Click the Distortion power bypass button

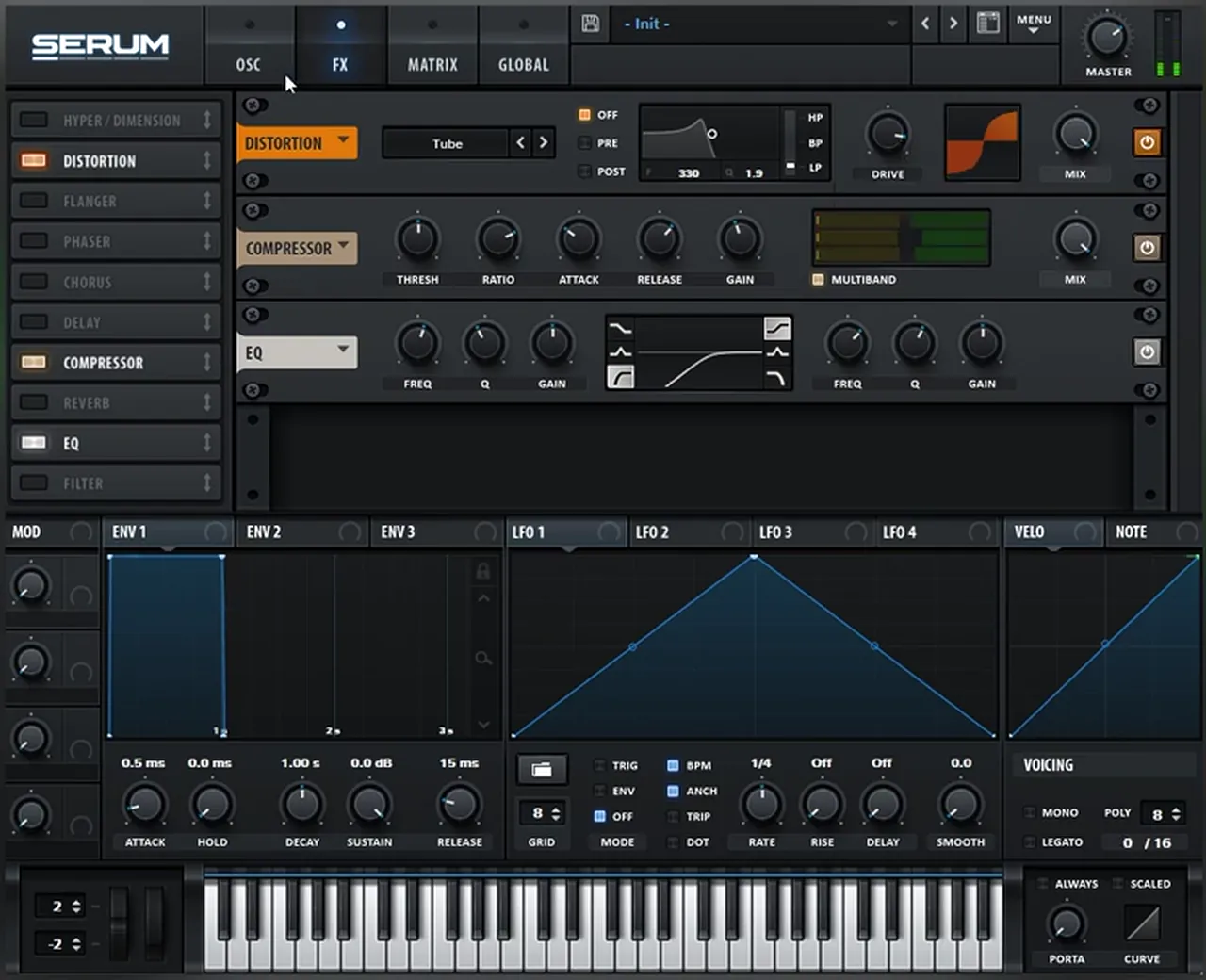click(1147, 142)
